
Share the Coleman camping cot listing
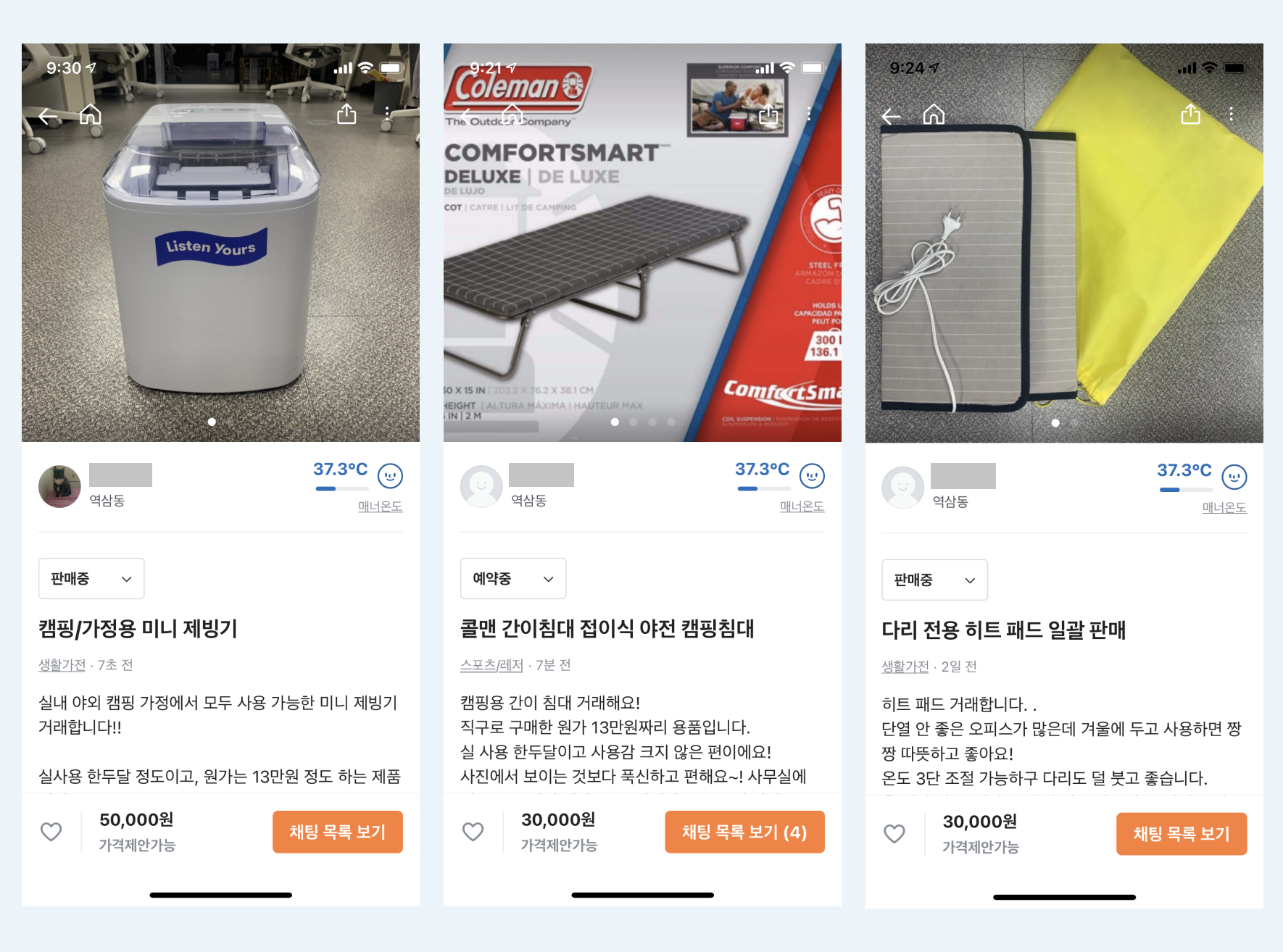(768, 114)
